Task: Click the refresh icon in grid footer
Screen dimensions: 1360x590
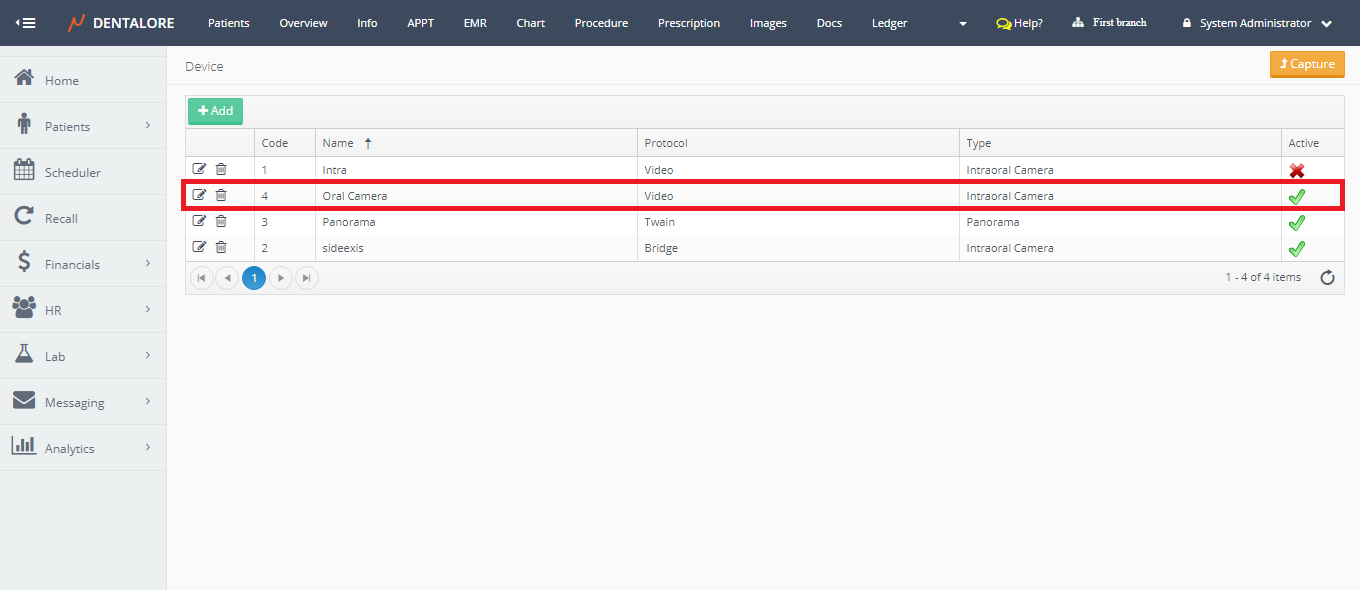Action: [x=1327, y=278]
